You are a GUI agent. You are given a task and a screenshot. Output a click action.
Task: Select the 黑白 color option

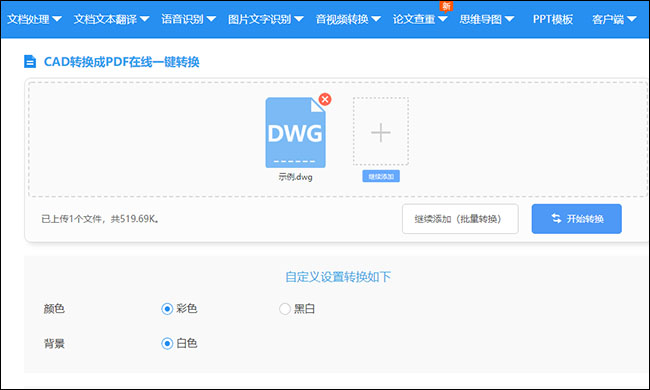[285, 309]
